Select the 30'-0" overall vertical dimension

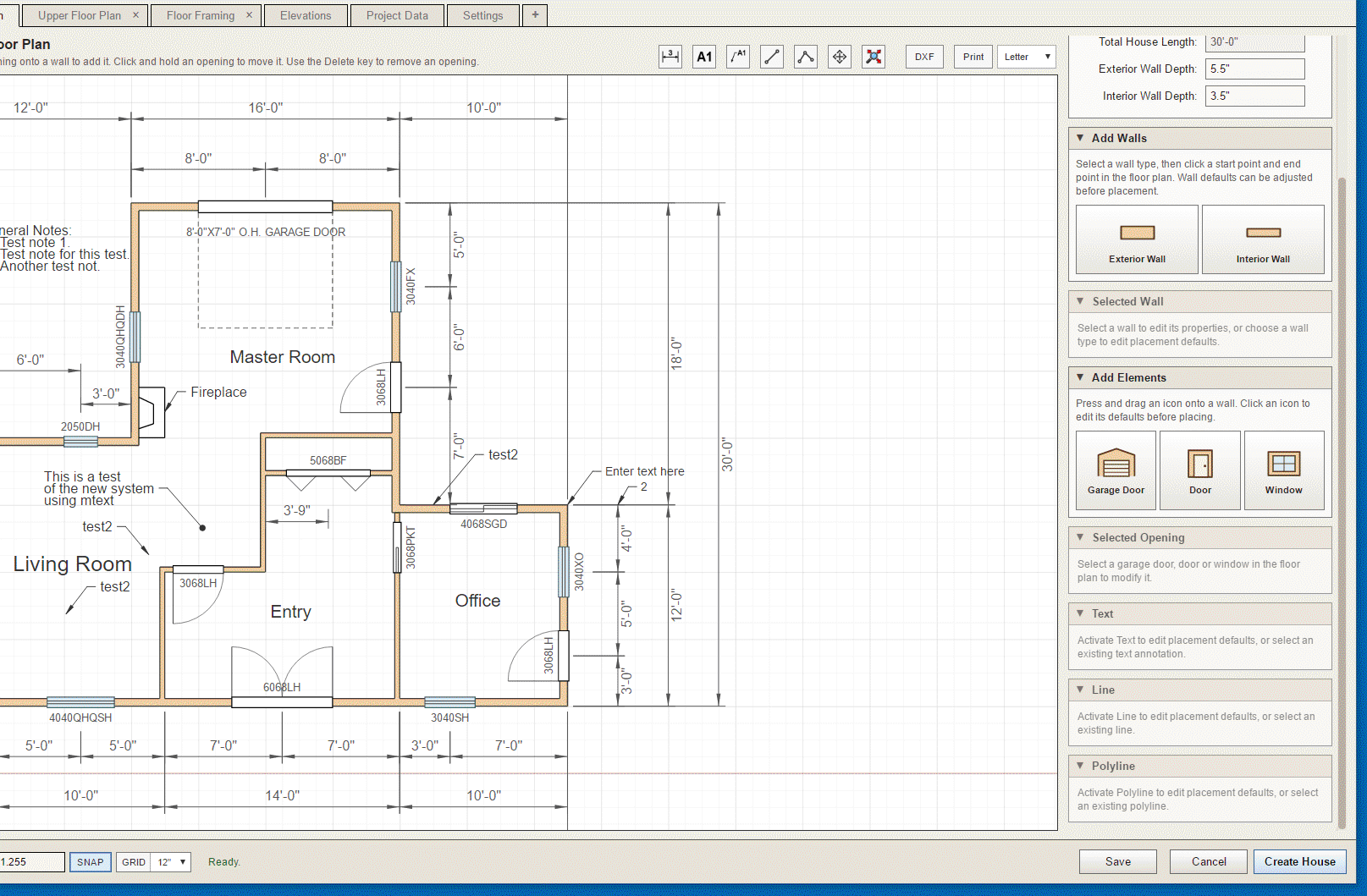pyautogui.click(x=727, y=454)
